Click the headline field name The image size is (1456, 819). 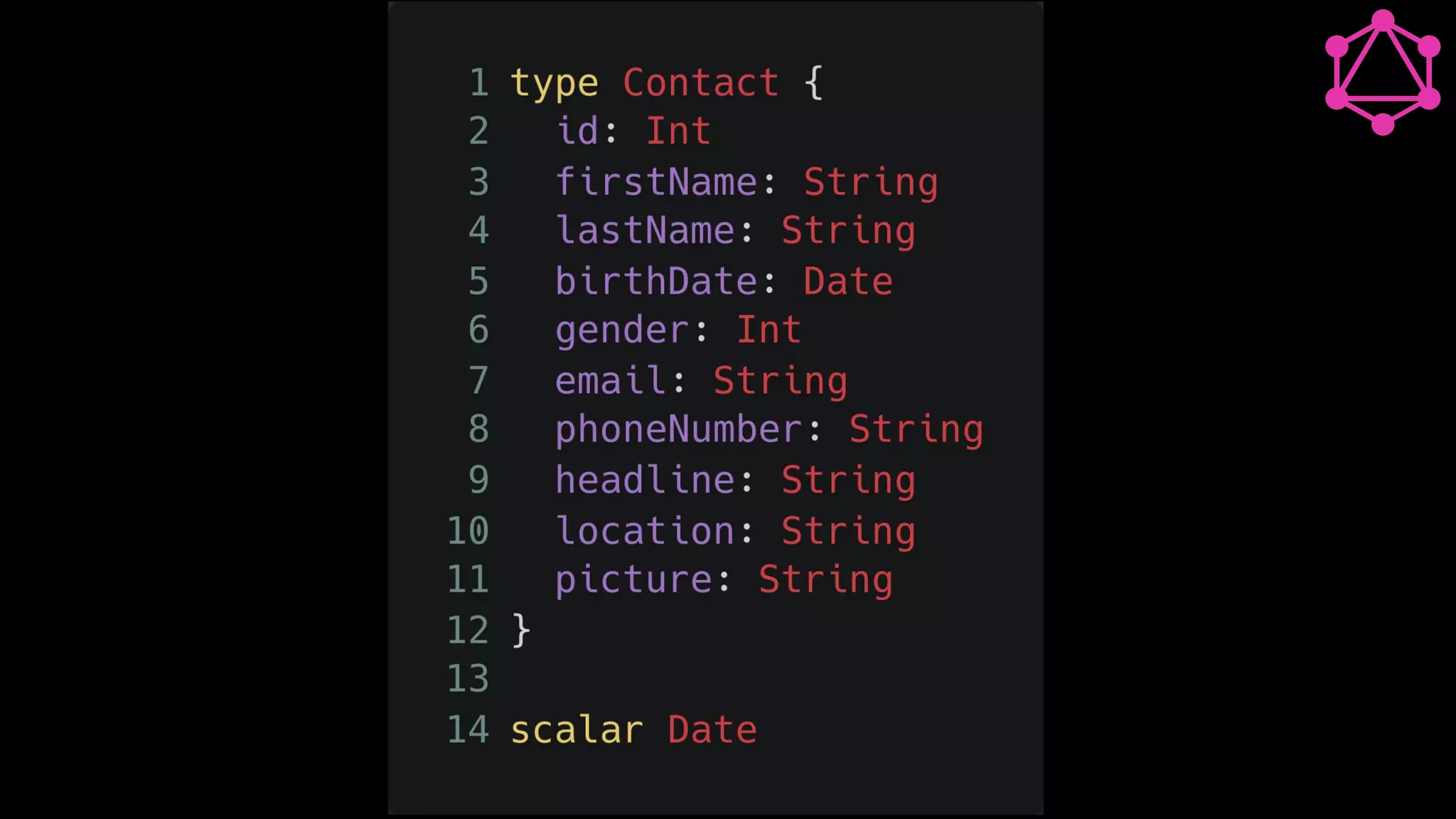click(645, 479)
